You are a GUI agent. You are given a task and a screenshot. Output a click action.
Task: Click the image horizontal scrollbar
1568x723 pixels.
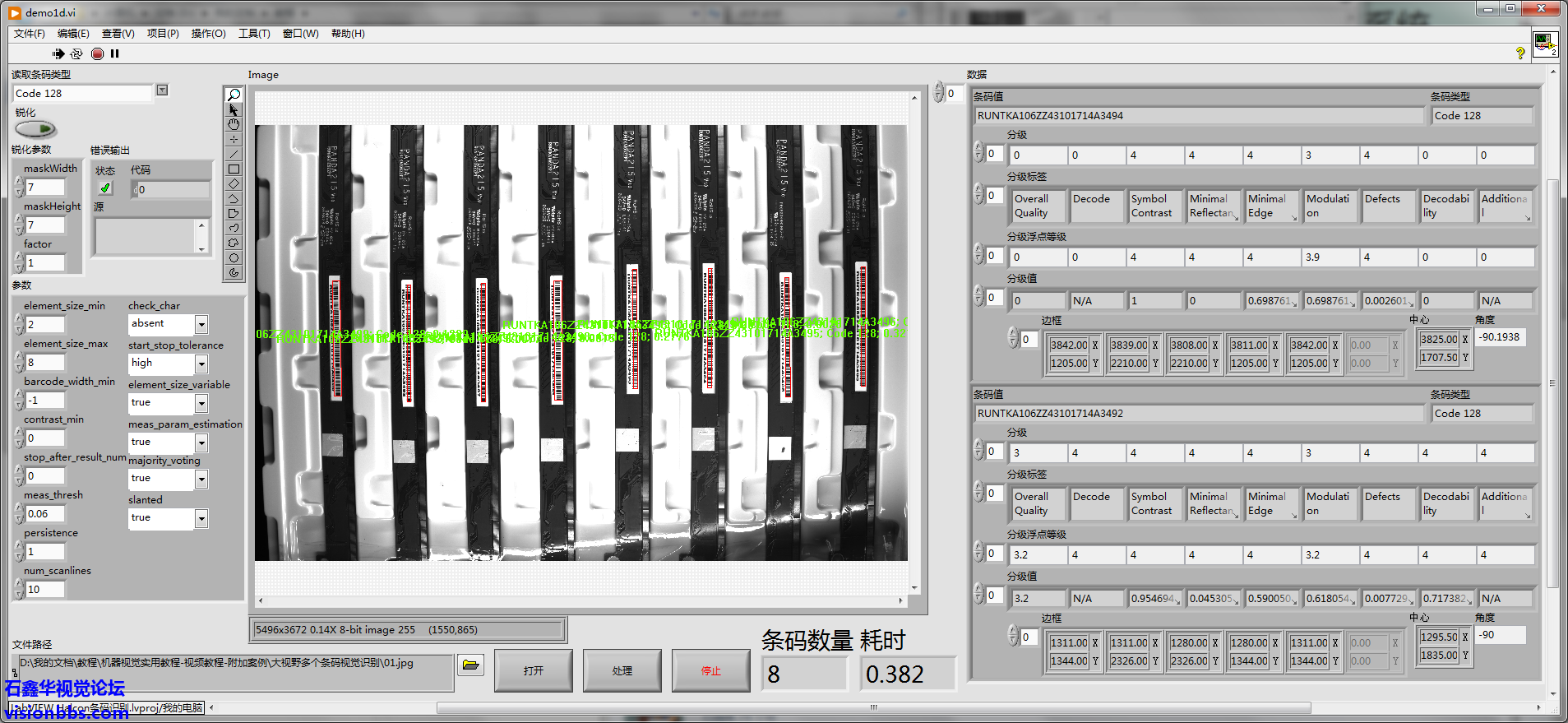click(x=581, y=600)
